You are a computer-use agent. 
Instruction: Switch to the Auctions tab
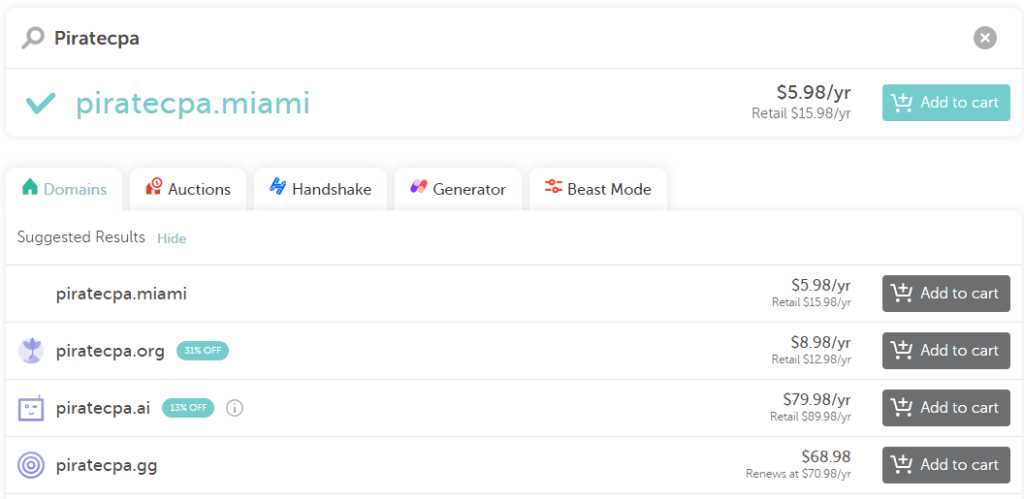188,189
